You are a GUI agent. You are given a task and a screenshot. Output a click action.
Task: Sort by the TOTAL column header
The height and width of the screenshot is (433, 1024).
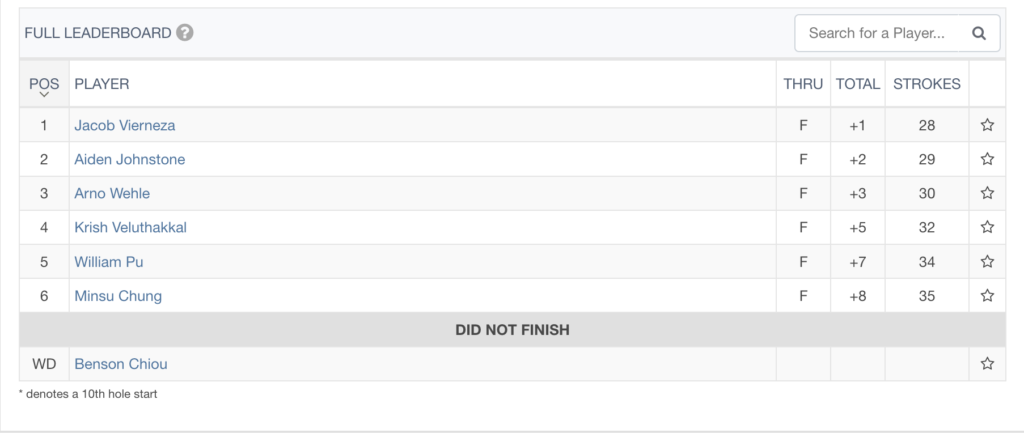tap(857, 84)
